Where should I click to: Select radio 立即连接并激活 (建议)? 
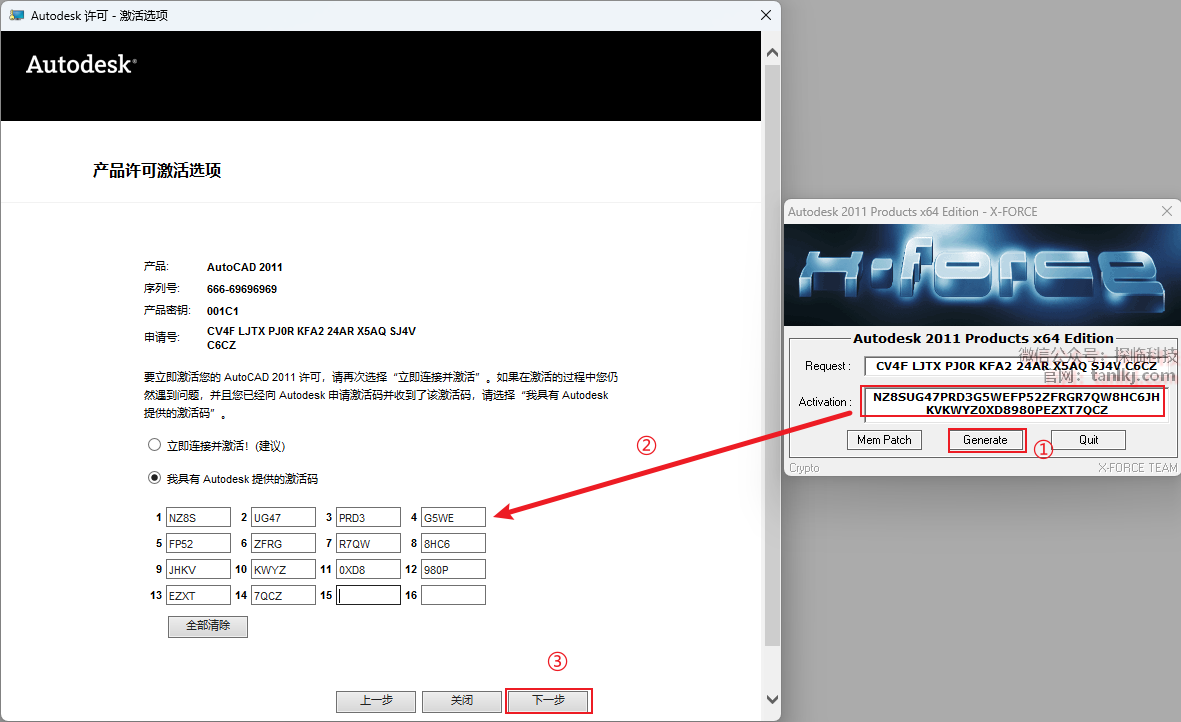click(x=154, y=445)
